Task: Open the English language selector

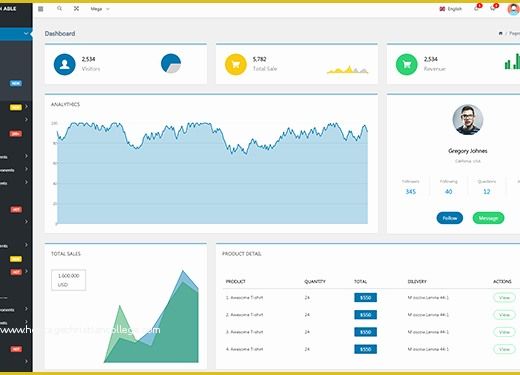Action: 451,9
